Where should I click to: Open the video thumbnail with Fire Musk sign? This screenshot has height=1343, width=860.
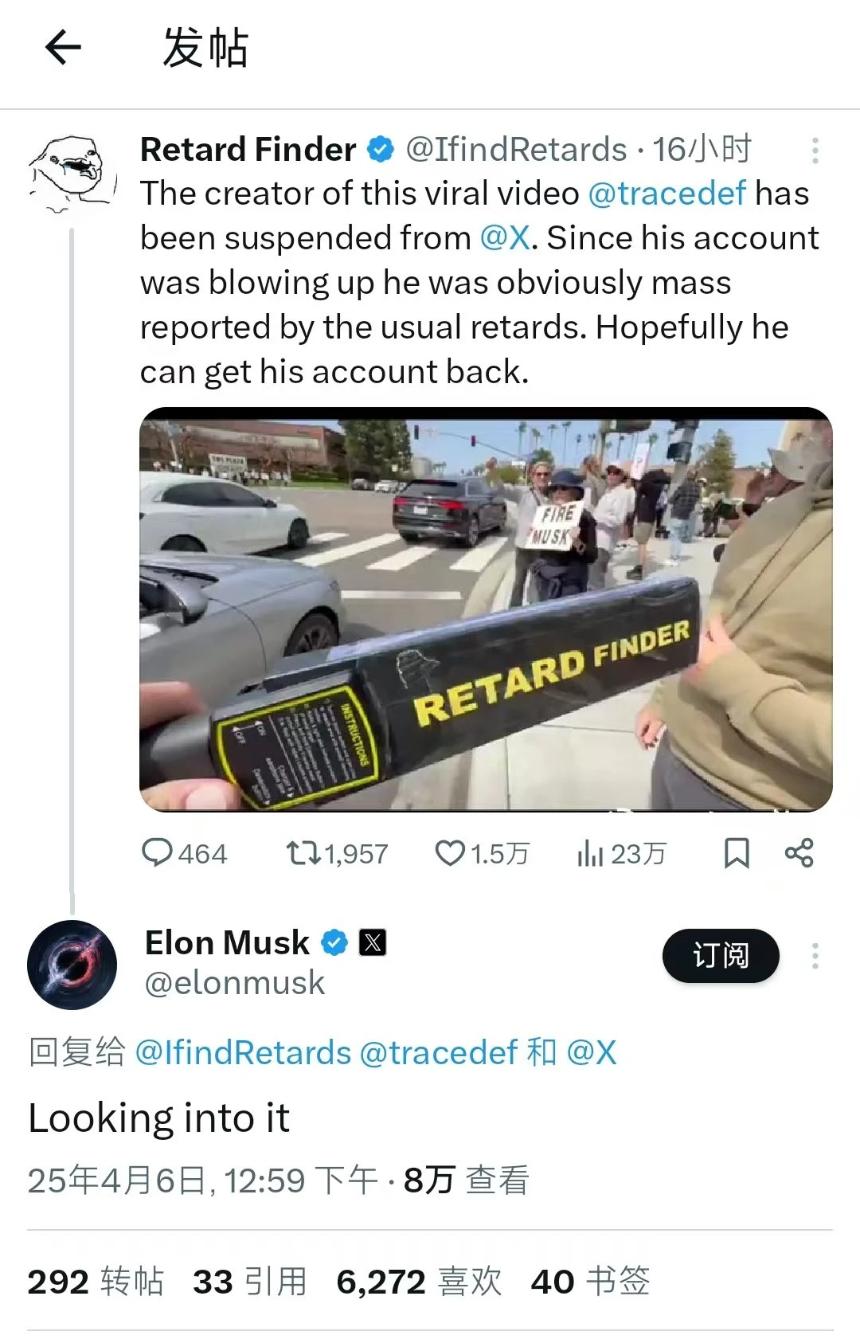[x=485, y=609]
